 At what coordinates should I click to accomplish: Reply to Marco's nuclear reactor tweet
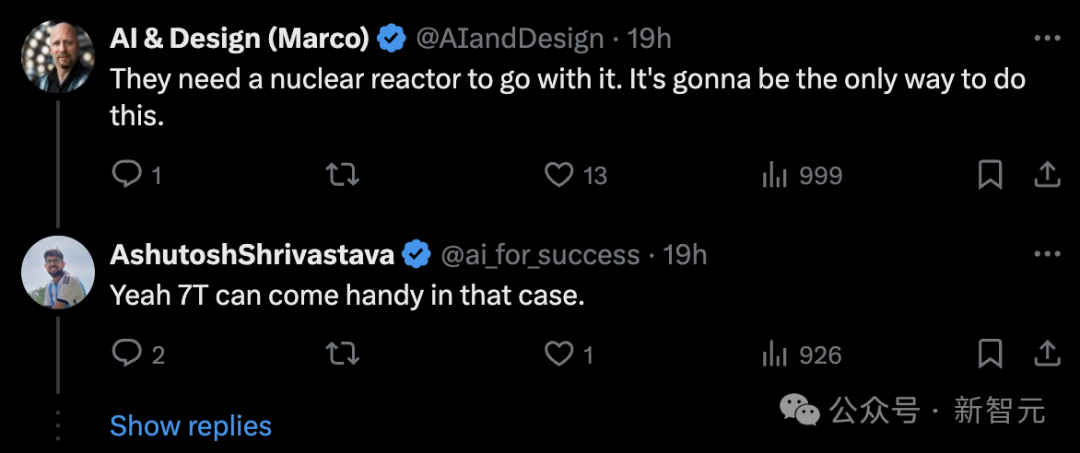tap(127, 176)
